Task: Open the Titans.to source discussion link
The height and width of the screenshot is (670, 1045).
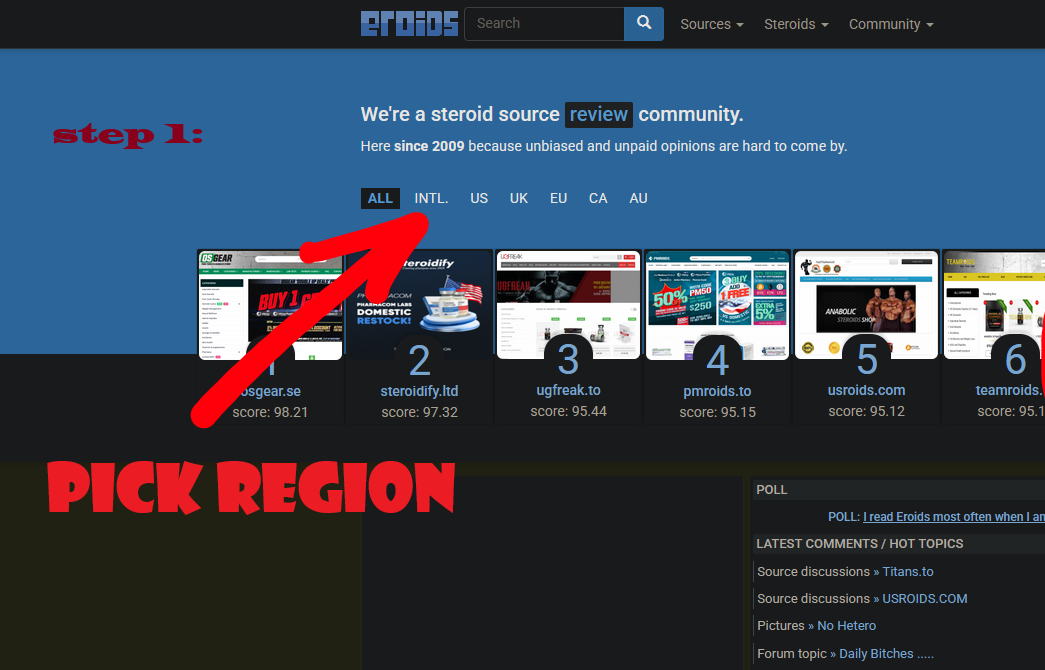Action: pos(908,571)
